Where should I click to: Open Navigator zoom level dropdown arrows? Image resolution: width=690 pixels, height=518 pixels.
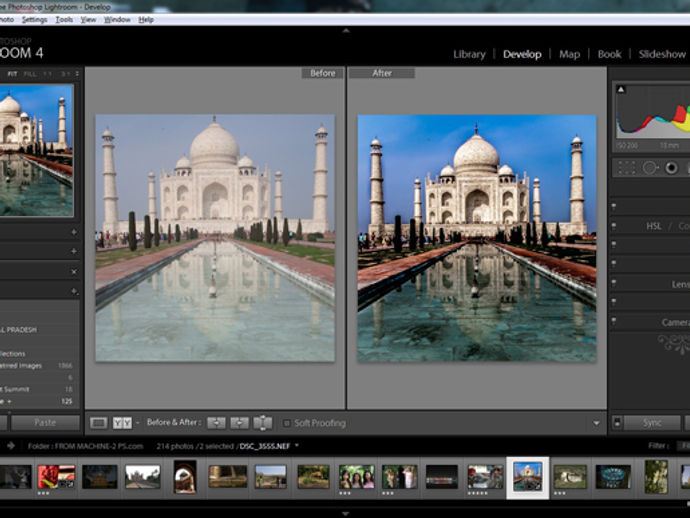[x=77, y=73]
